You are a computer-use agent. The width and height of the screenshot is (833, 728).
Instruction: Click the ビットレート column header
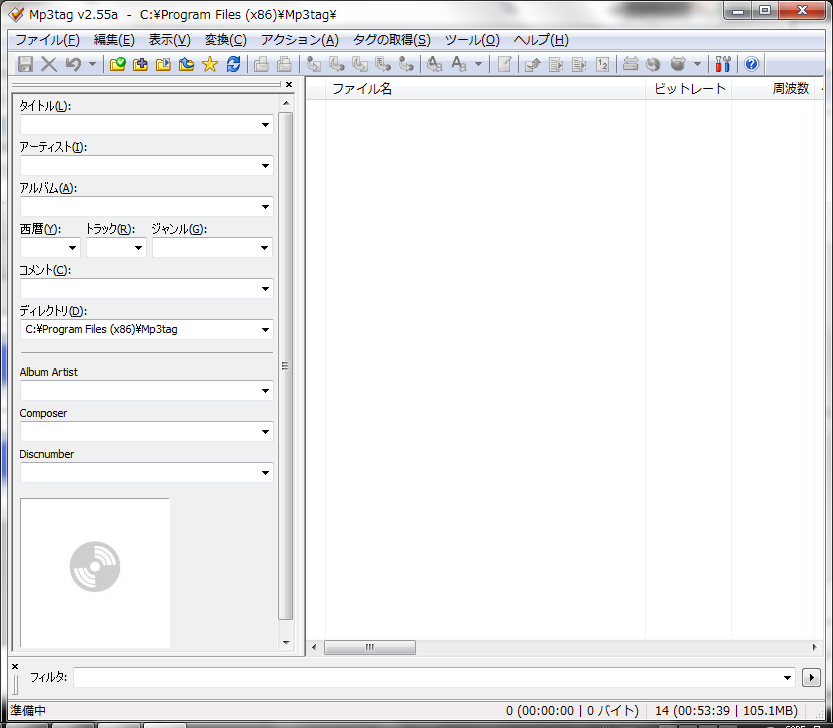[688, 89]
